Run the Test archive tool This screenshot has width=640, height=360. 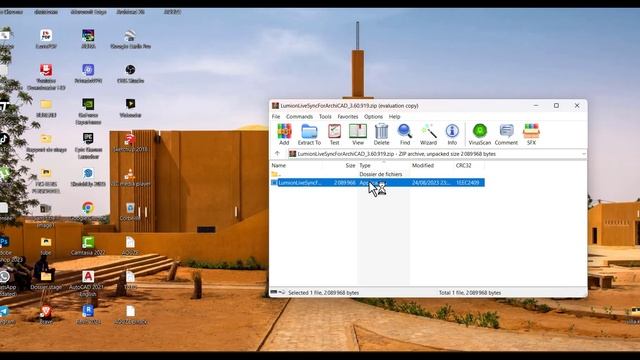[334, 135]
